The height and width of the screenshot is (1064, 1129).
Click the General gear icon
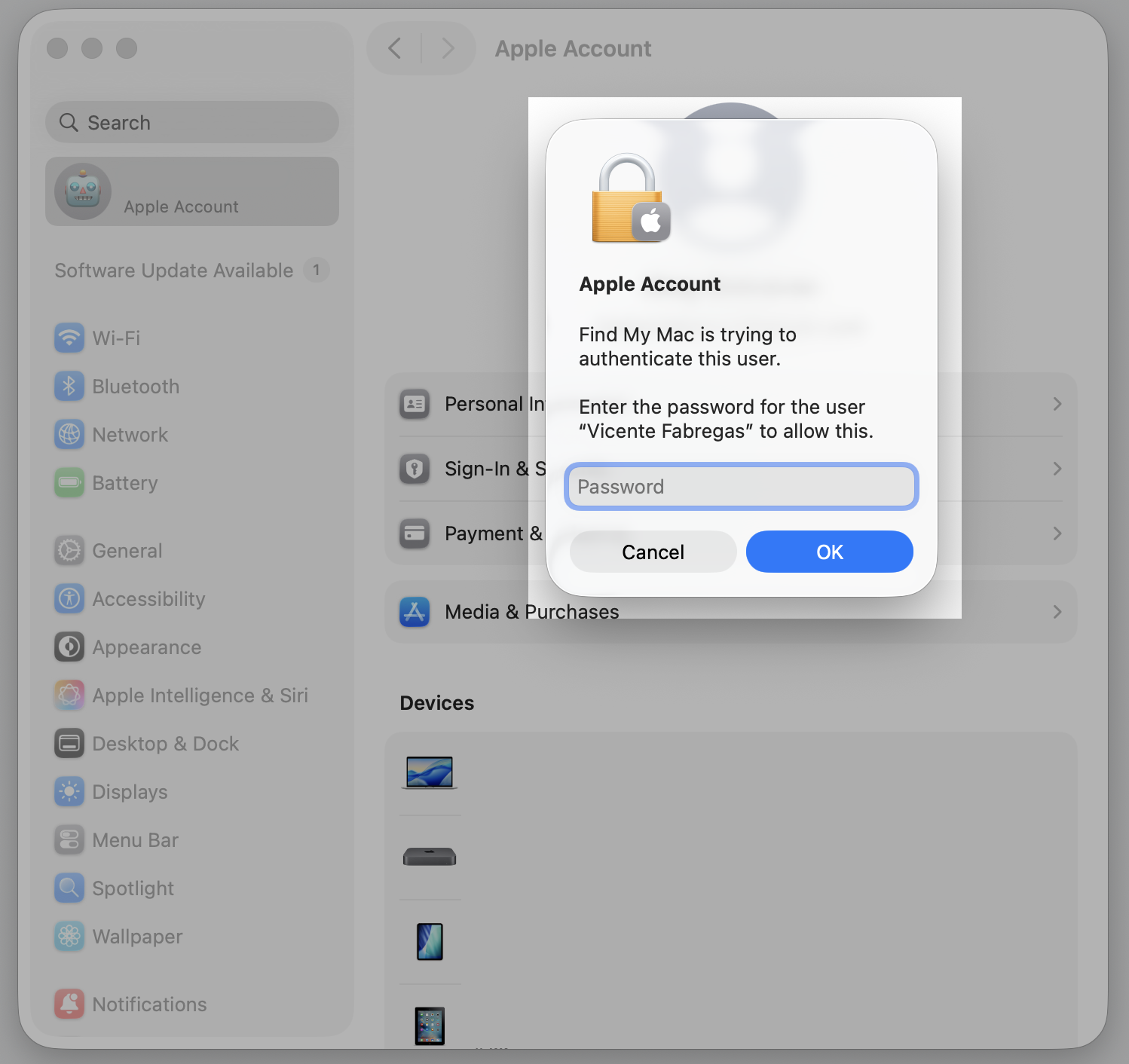pos(69,550)
